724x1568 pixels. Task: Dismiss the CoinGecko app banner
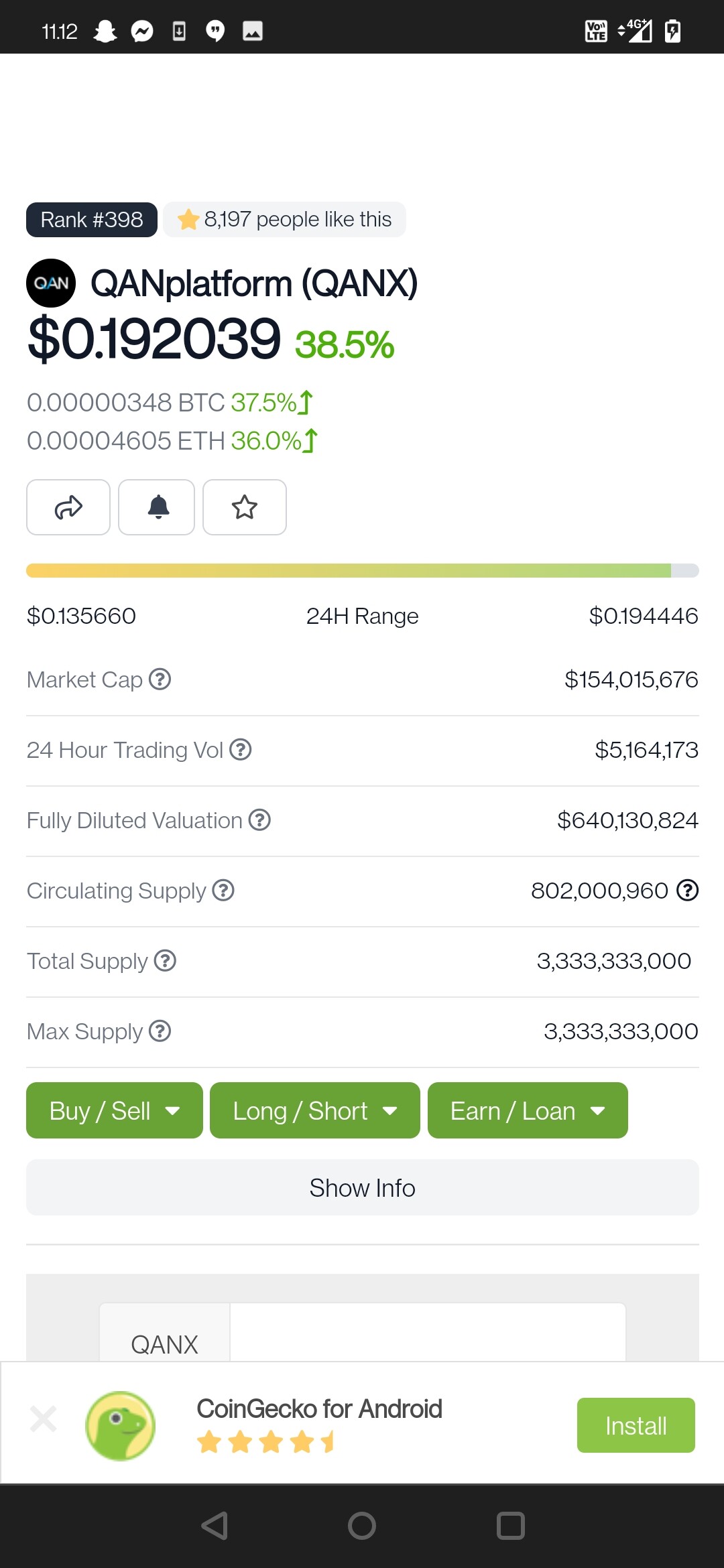coord(44,1419)
